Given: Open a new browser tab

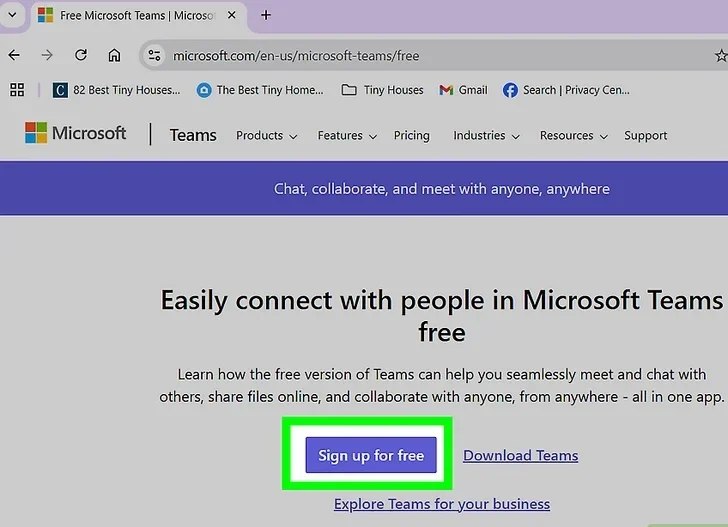Looking at the screenshot, I should coord(266,15).
